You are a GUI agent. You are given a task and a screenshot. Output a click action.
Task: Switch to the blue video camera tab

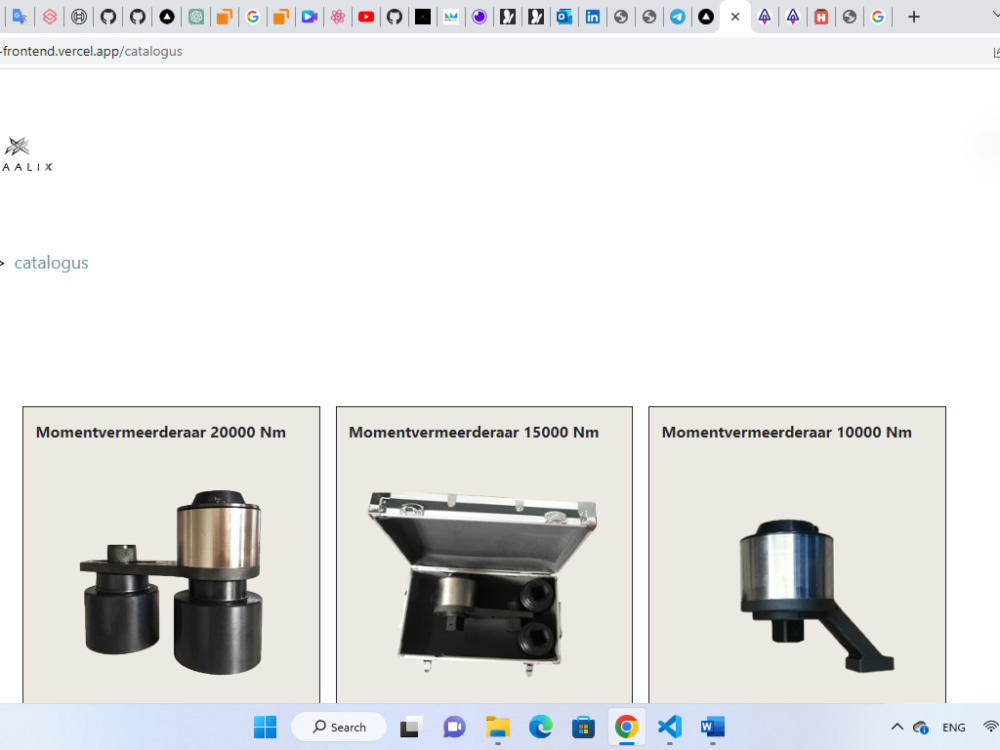(x=309, y=17)
